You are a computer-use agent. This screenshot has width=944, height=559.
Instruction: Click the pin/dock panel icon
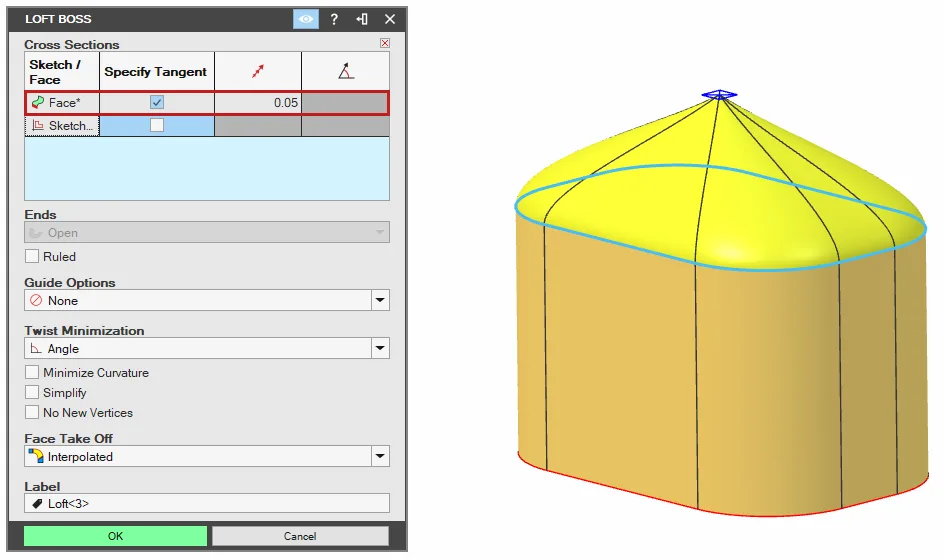pos(362,19)
